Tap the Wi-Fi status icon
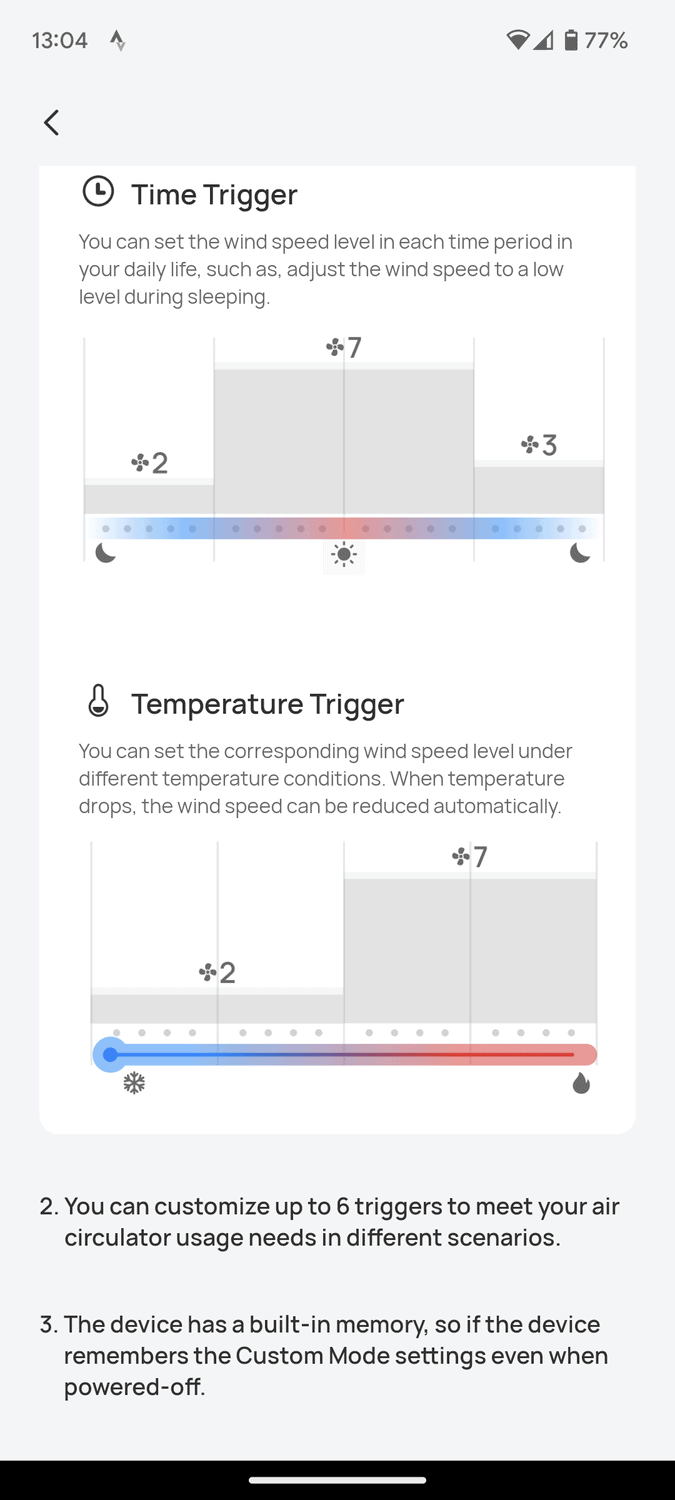The height and width of the screenshot is (1500, 675). point(517,40)
